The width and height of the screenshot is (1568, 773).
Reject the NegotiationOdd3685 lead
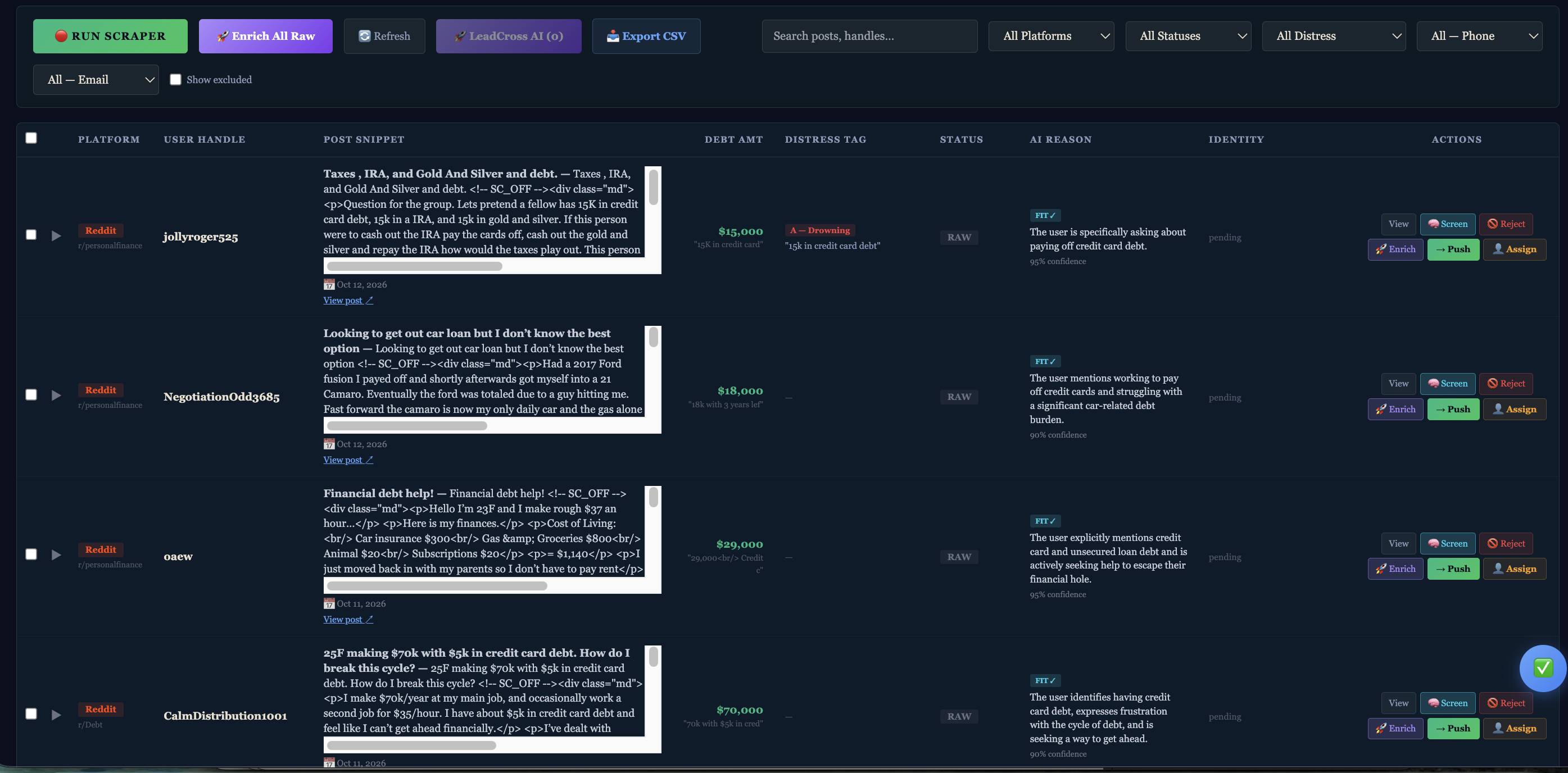click(1506, 384)
